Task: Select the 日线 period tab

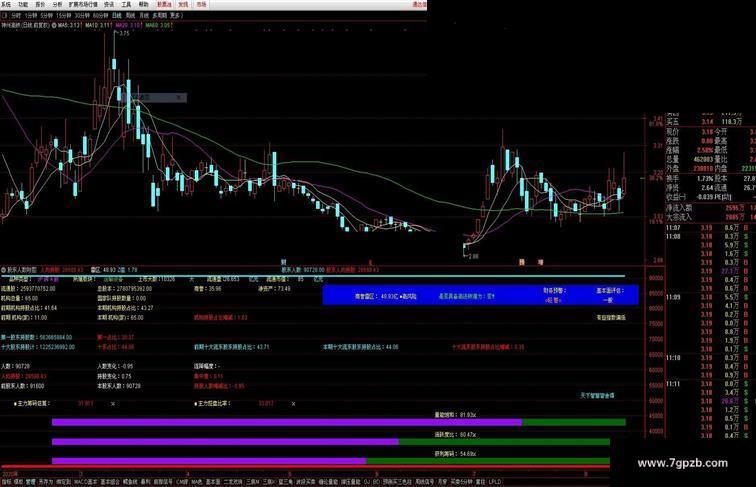Action: [117, 15]
